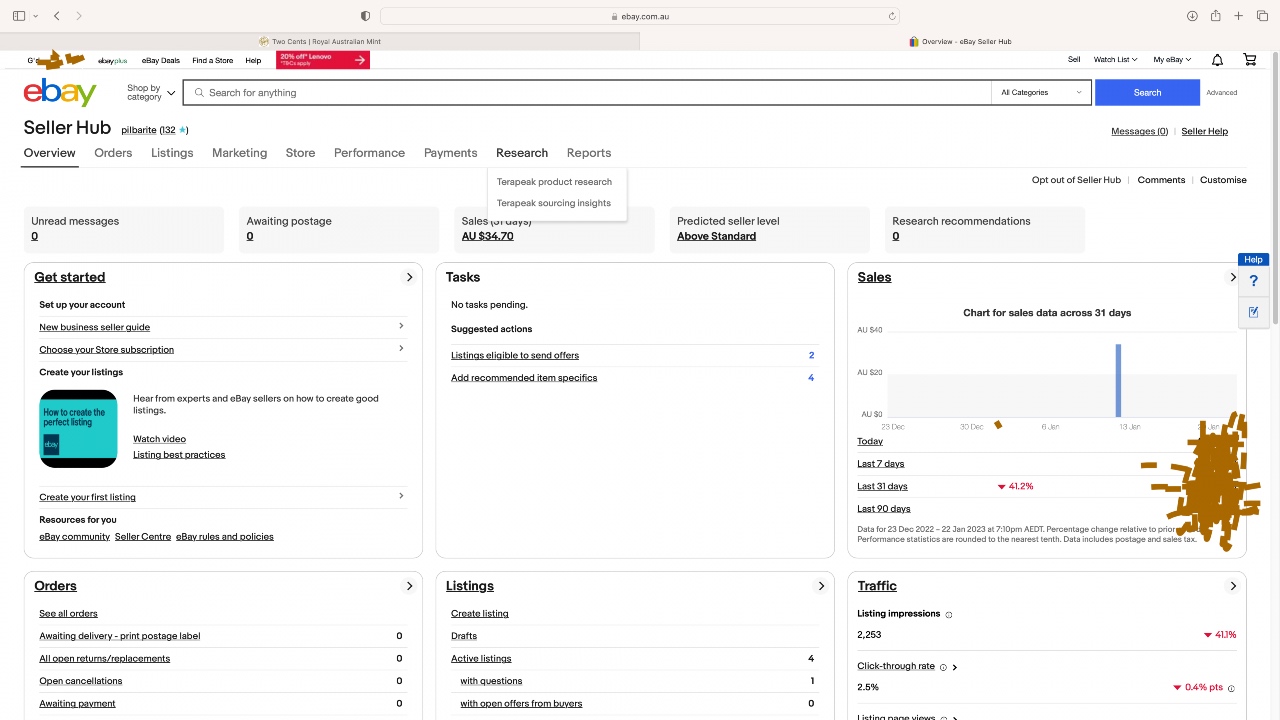Select Last 7 days sales range
Viewport: 1280px width, 720px height.
[x=880, y=464]
